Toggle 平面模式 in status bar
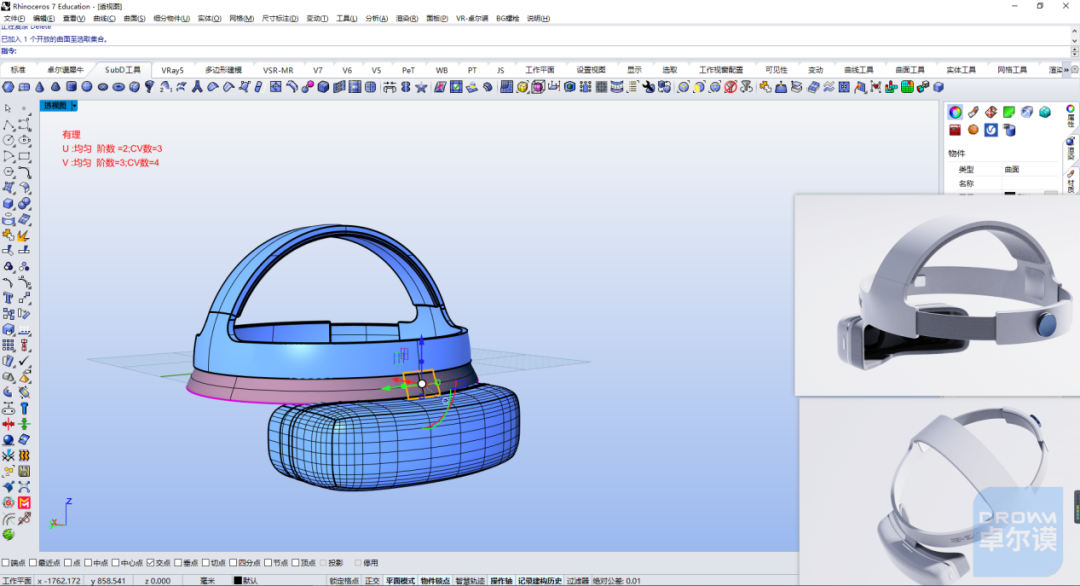This screenshot has width=1080, height=586. click(400, 581)
